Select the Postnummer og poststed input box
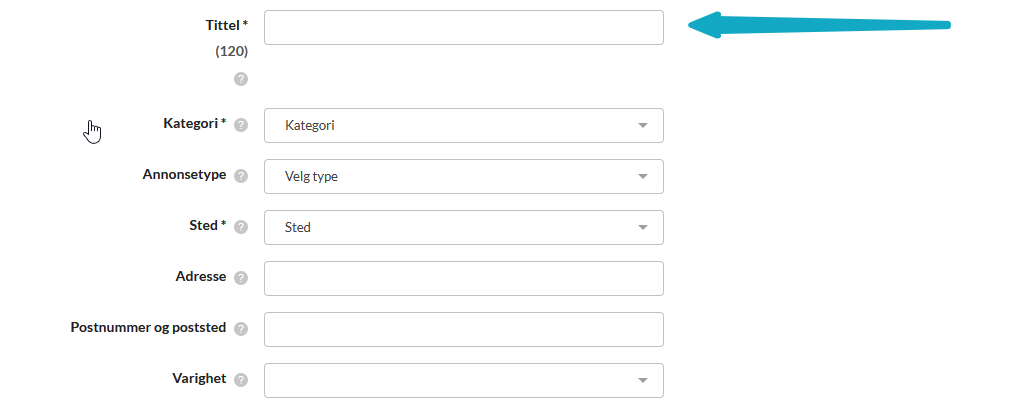 [463, 330]
